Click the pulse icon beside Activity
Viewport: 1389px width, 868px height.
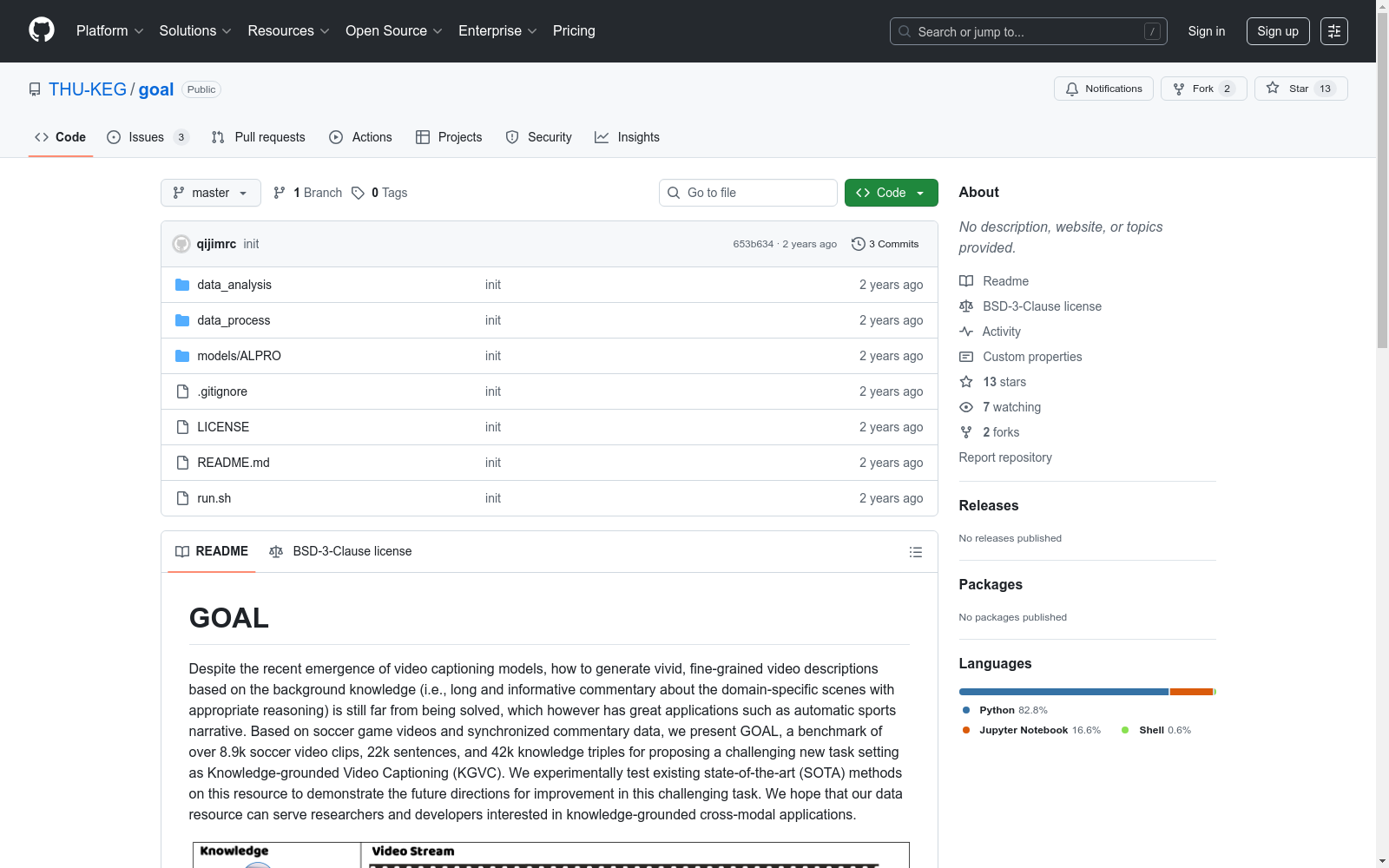966,332
